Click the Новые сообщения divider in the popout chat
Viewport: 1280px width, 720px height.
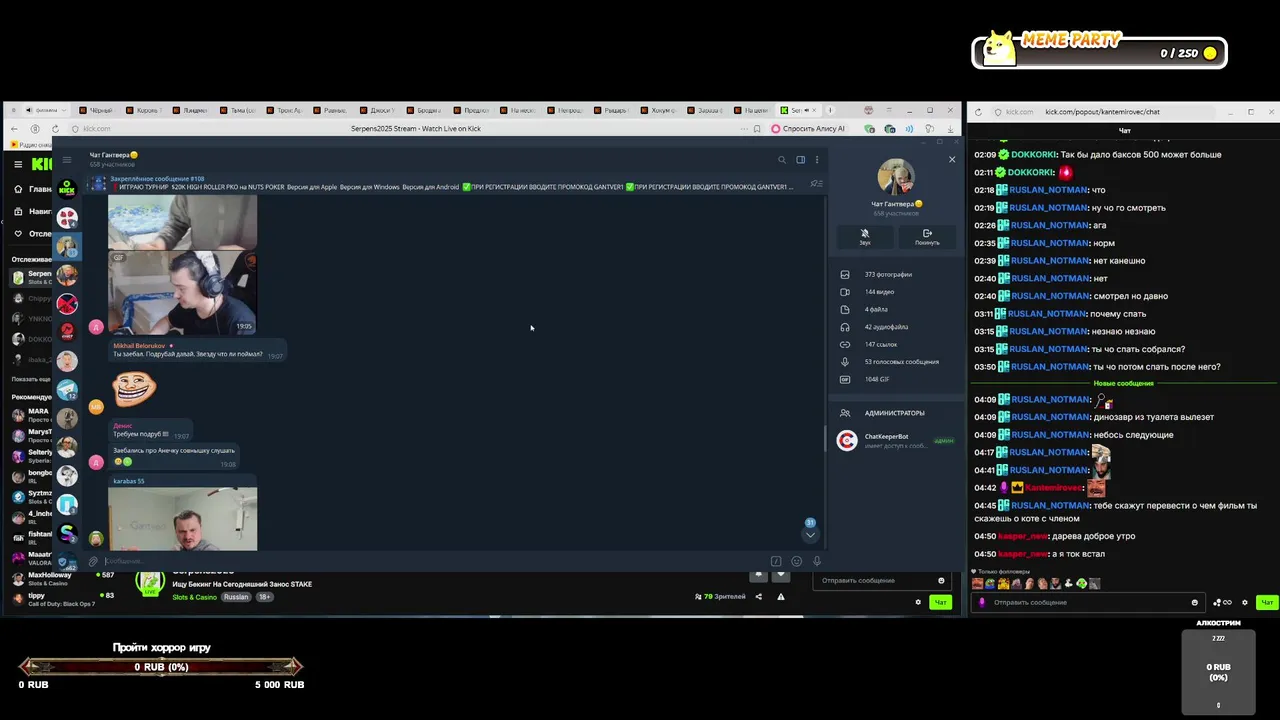point(1123,383)
